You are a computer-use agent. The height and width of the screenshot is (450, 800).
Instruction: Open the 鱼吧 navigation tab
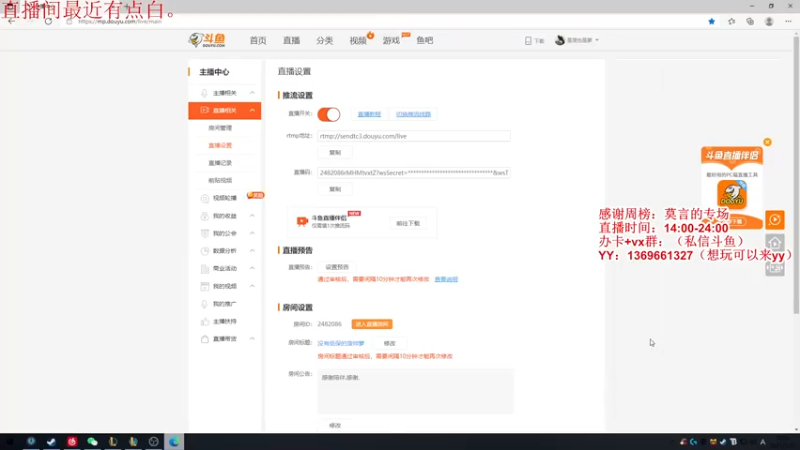pyautogui.click(x=424, y=40)
